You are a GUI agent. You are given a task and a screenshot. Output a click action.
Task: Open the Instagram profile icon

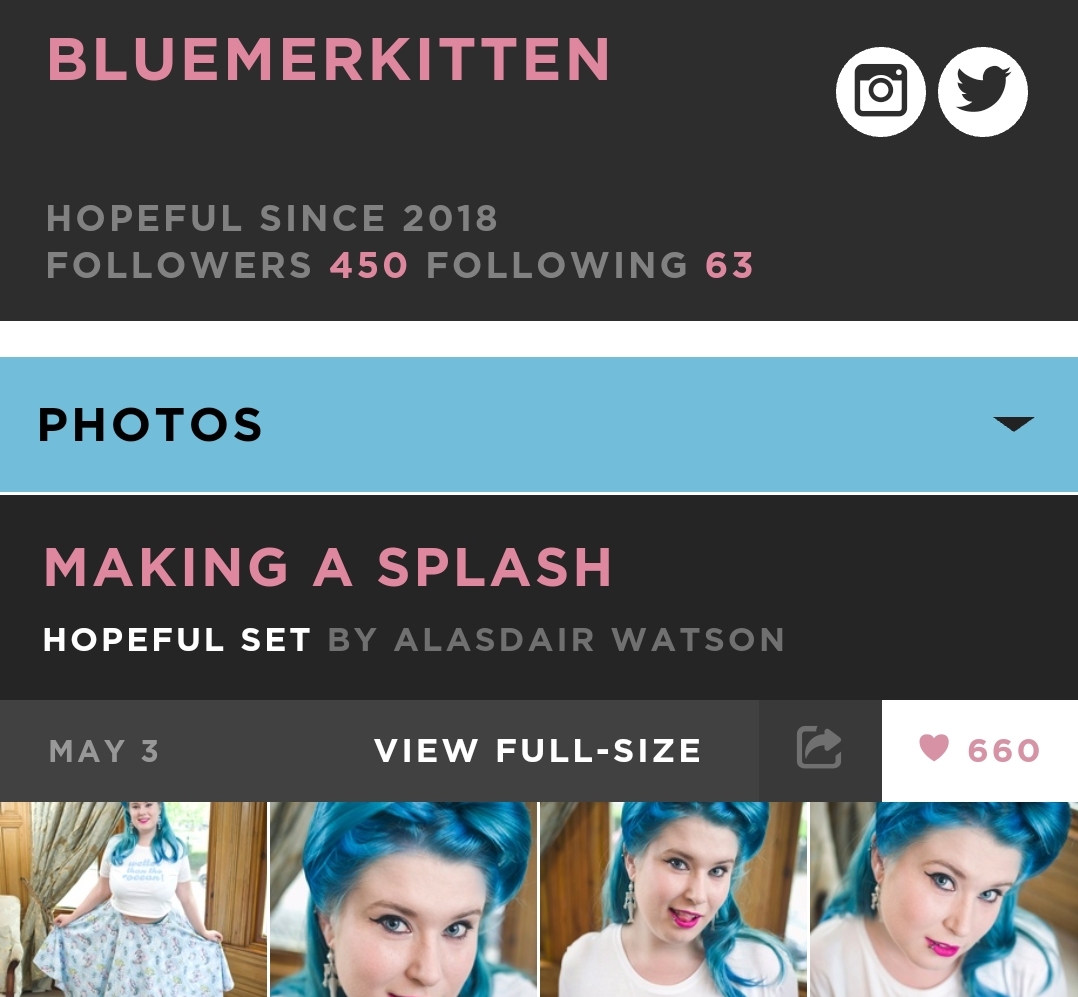pyautogui.click(x=880, y=91)
